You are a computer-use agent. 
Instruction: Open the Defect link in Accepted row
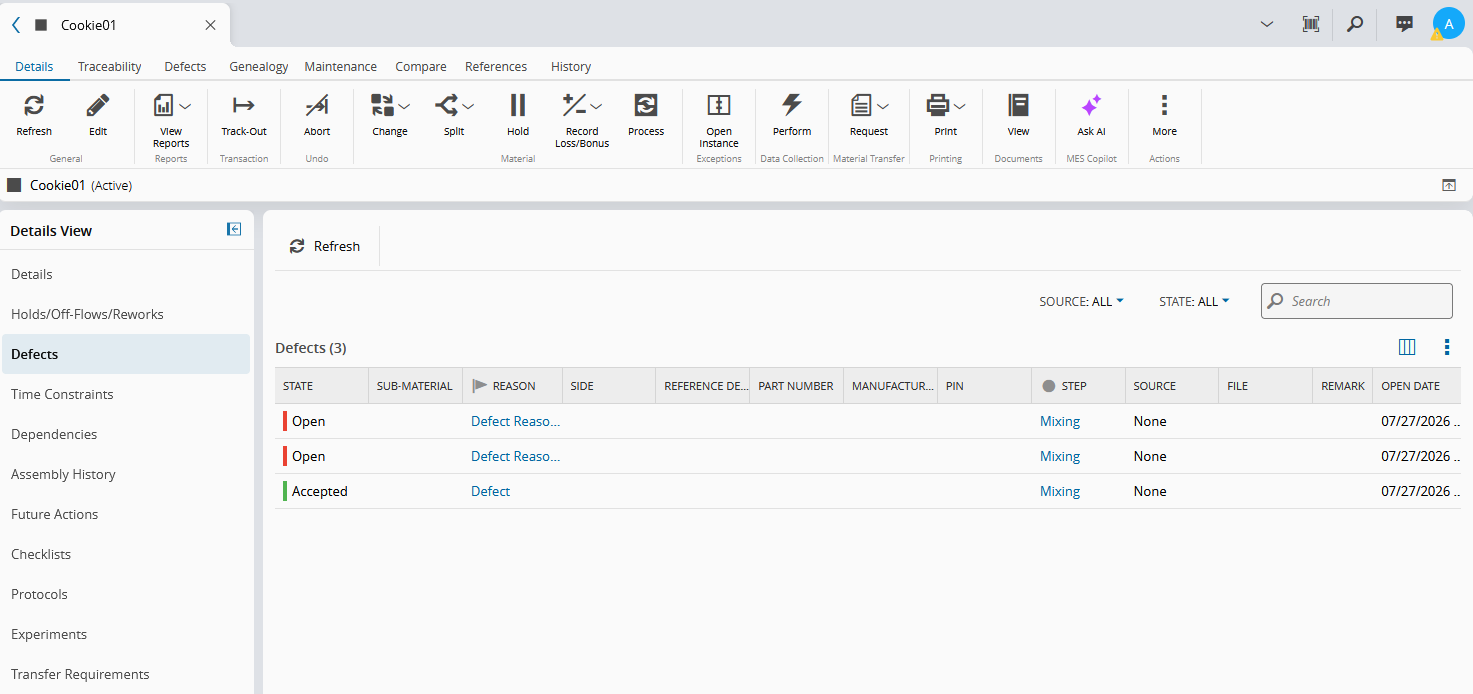(x=491, y=491)
